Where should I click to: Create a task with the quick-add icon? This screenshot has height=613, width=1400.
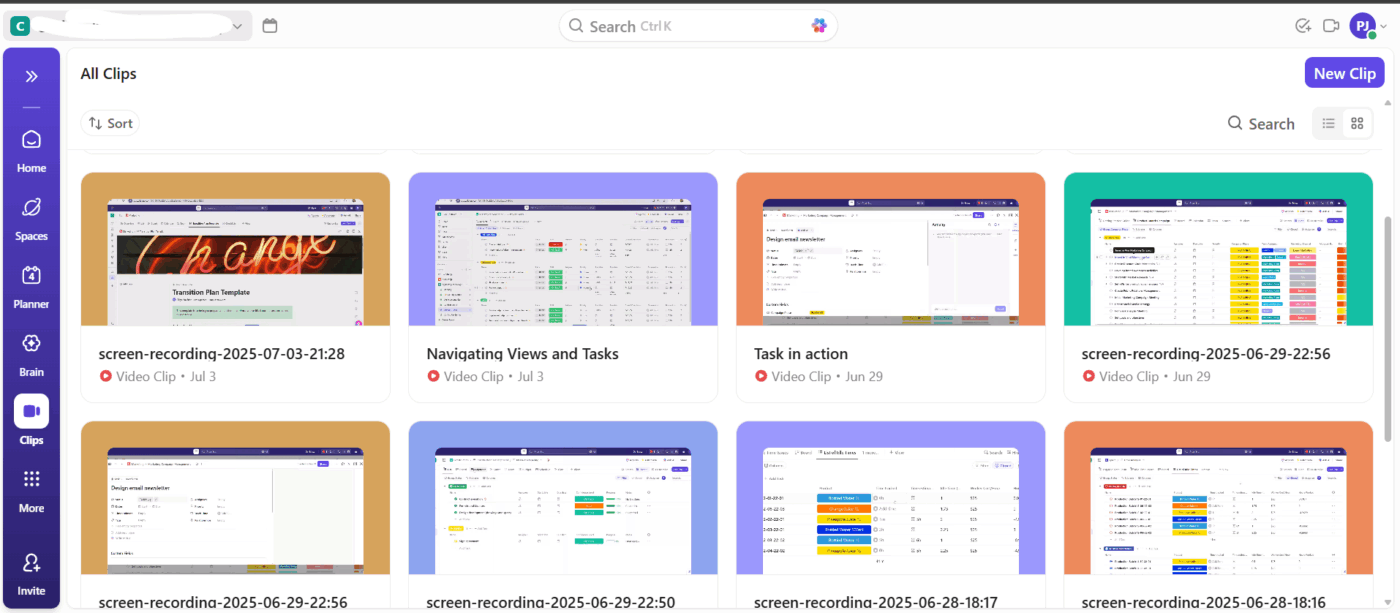pos(1303,25)
